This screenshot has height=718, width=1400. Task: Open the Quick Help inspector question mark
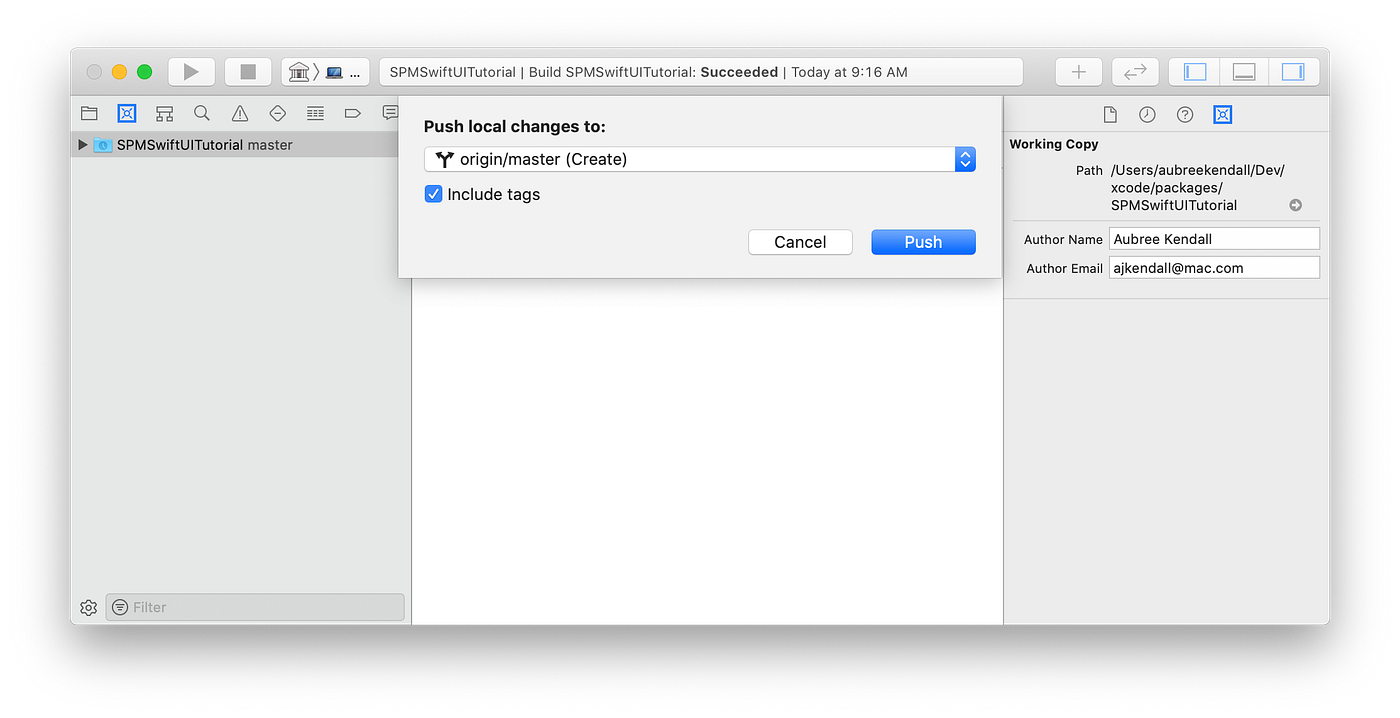point(1184,114)
